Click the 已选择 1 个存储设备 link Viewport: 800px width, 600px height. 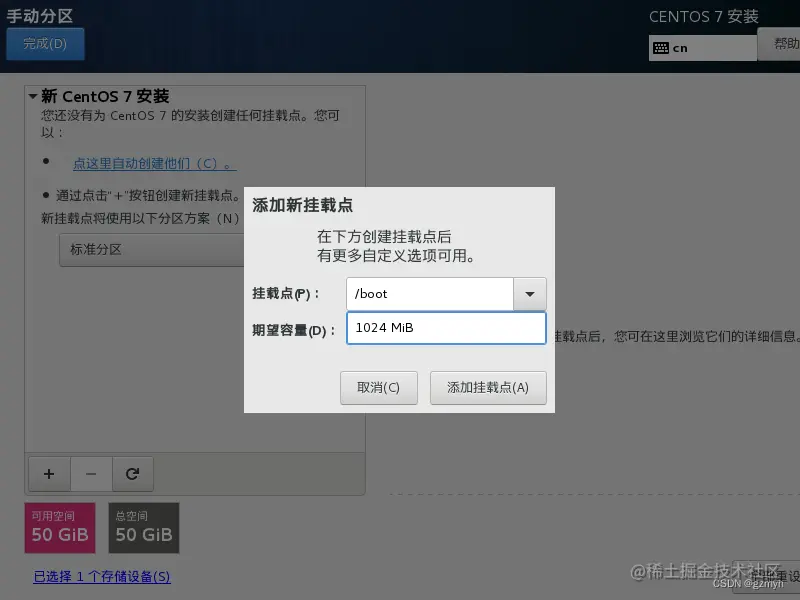[100, 578]
